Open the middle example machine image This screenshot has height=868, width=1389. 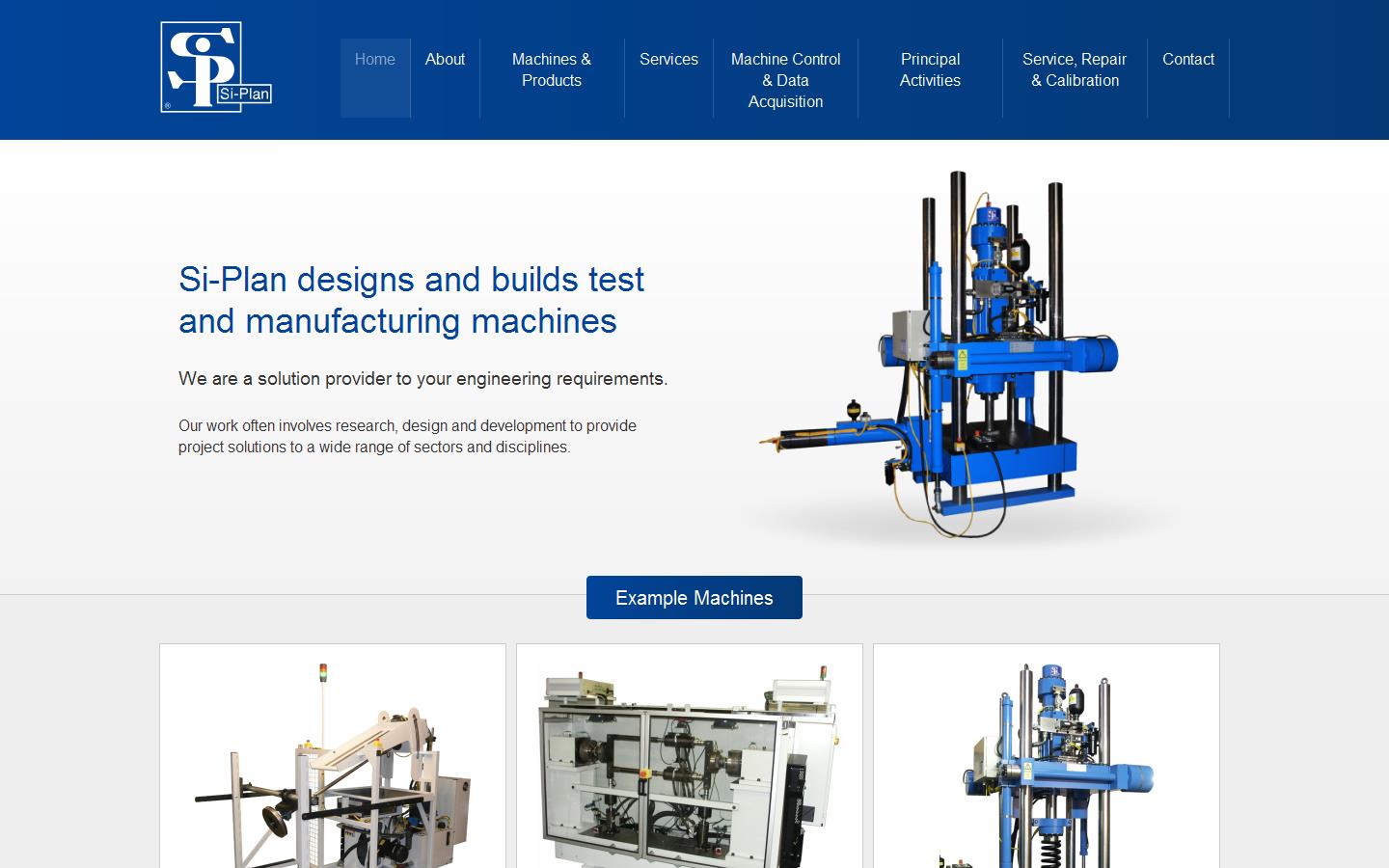tap(690, 762)
